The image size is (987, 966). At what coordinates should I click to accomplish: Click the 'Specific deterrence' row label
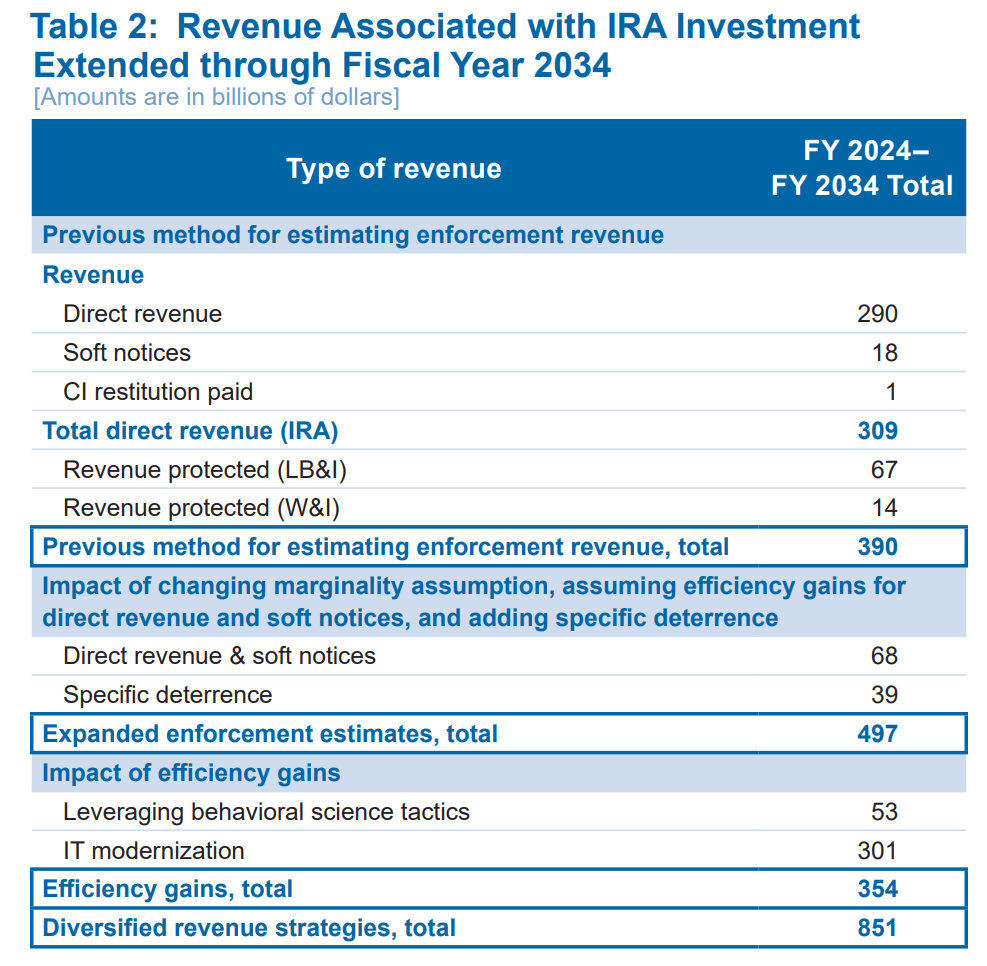(167, 695)
